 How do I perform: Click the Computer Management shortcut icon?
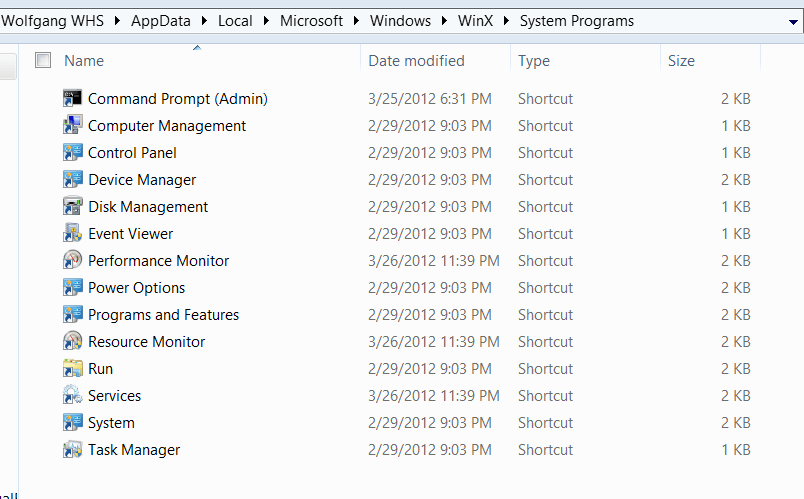click(72, 125)
